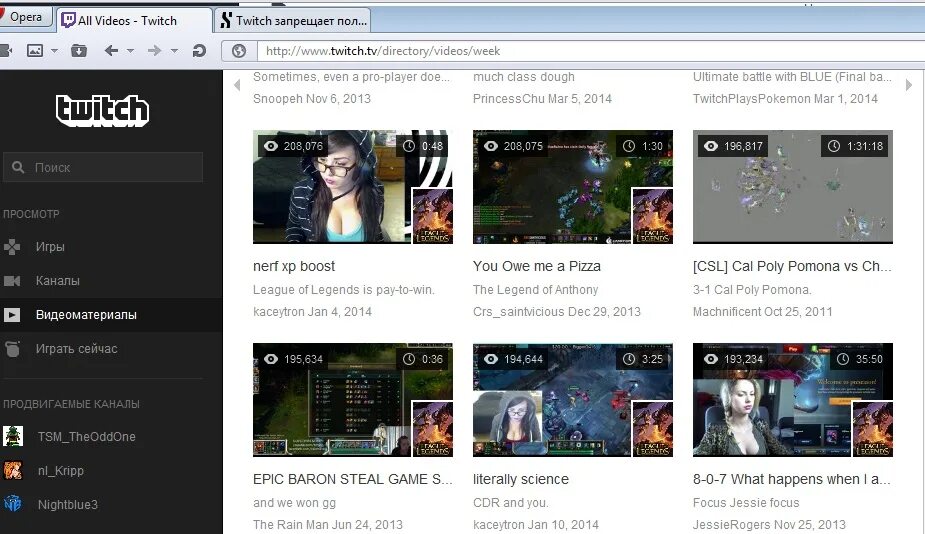Click the Поиск search field

click(103, 168)
